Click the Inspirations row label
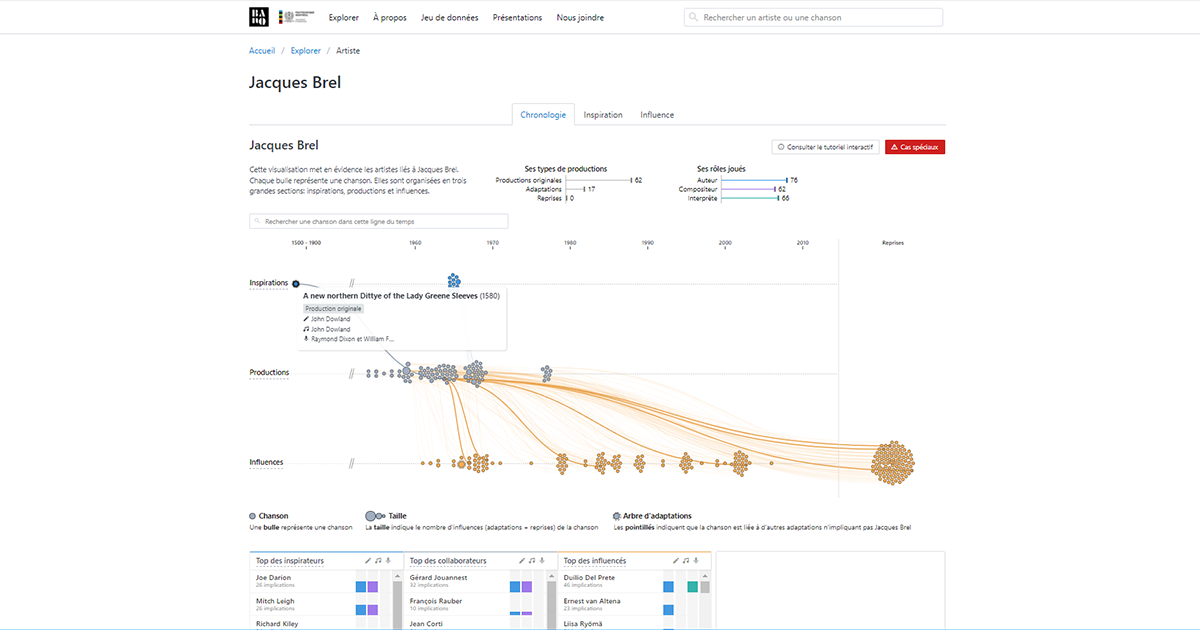 269,283
